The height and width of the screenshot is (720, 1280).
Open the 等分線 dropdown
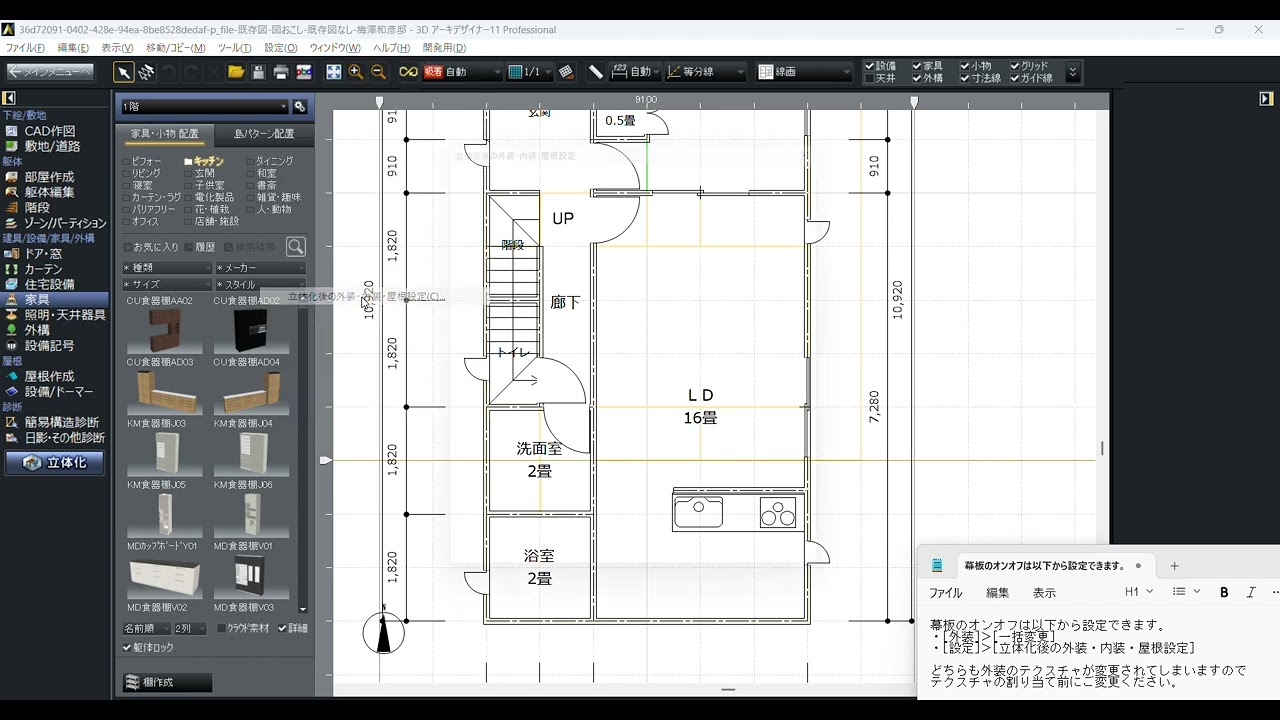[706, 72]
